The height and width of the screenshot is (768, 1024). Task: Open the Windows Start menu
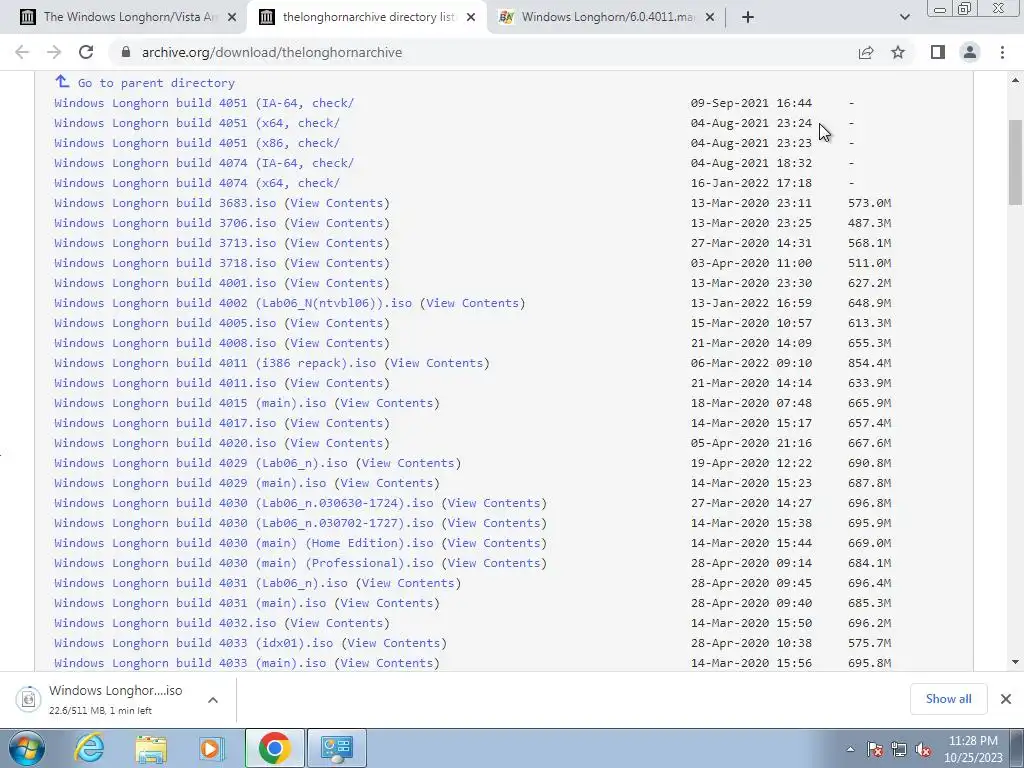[27, 748]
